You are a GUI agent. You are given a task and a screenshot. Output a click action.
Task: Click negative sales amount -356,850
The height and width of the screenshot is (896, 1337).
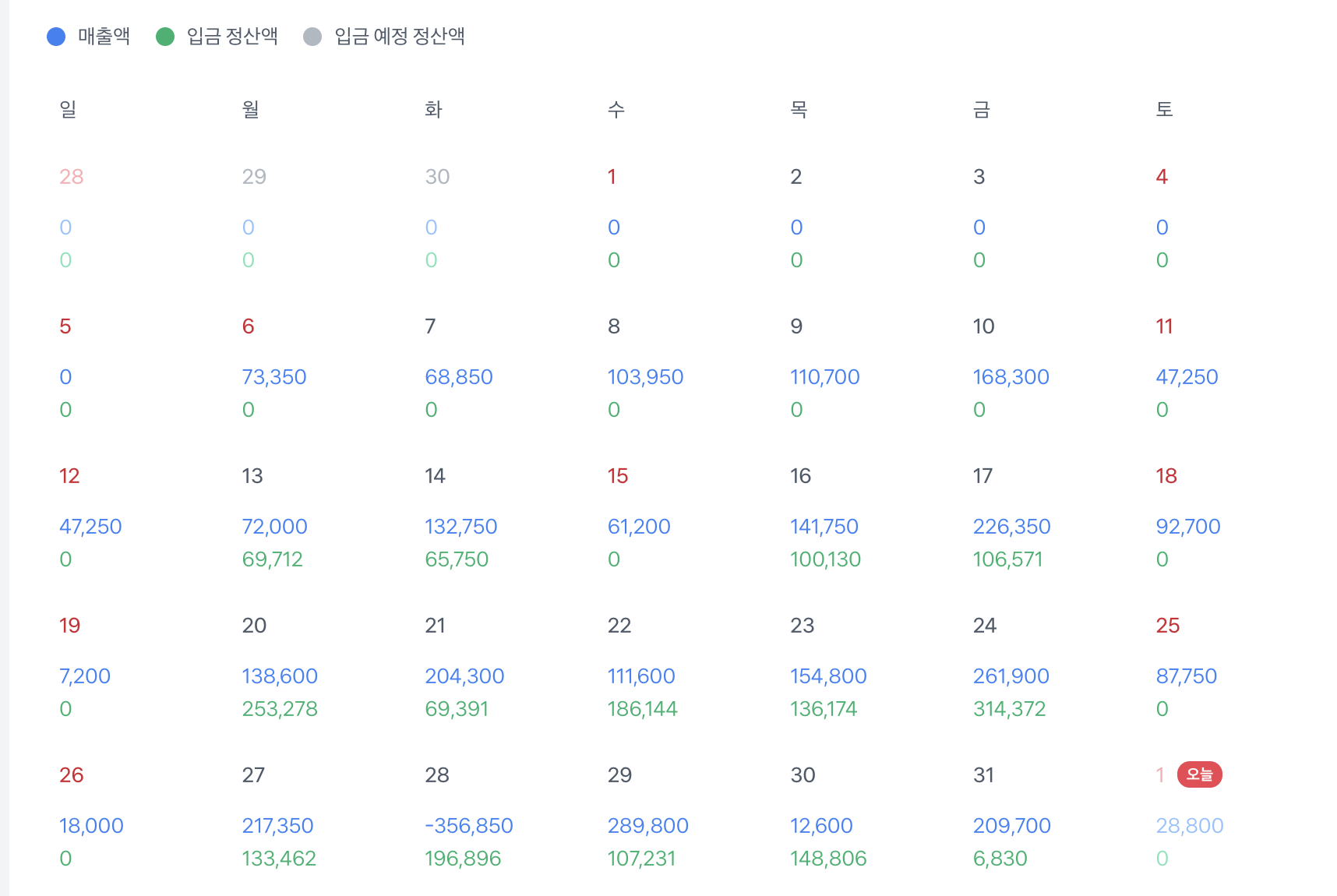tap(469, 826)
